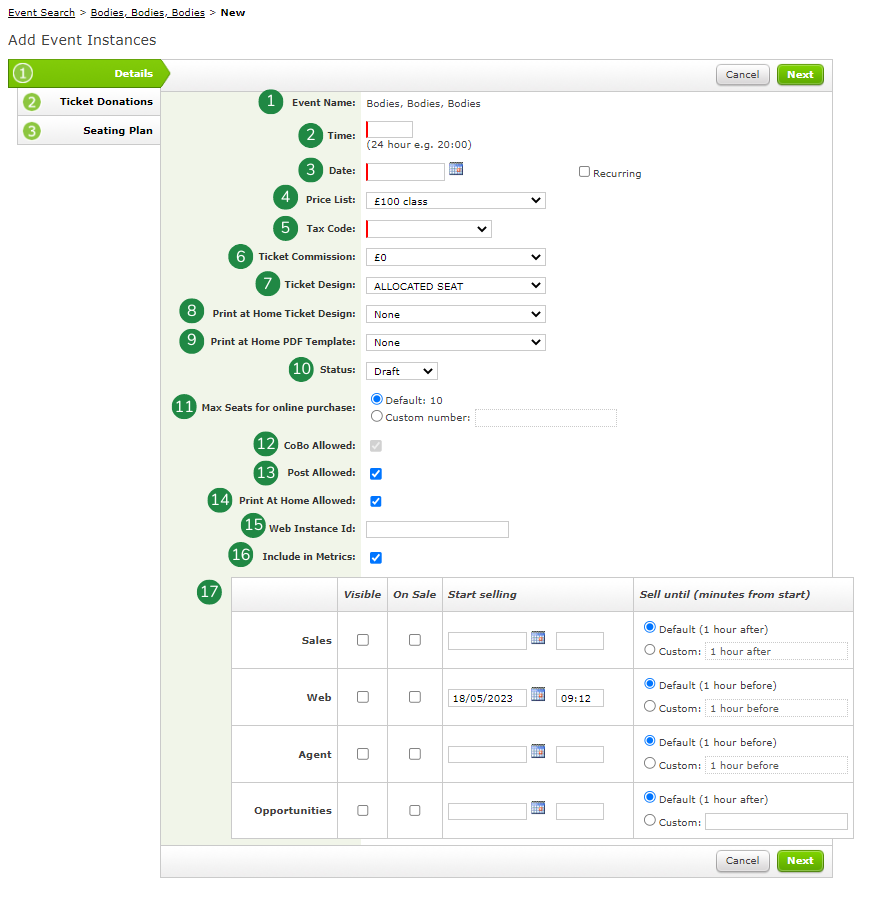Image resolution: width=872 pixels, height=909 pixels.
Task: Open the Tax Code dropdown
Action: (x=428, y=228)
